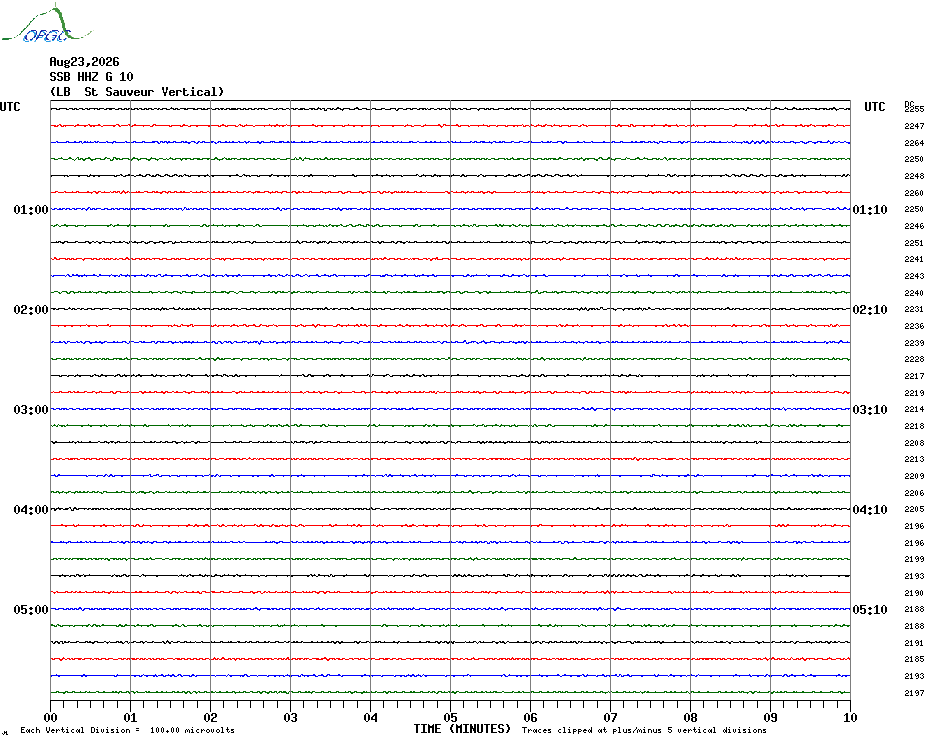Click the 01:00 time label
The height and width of the screenshot is (744, 930).
tap(31, 209)
